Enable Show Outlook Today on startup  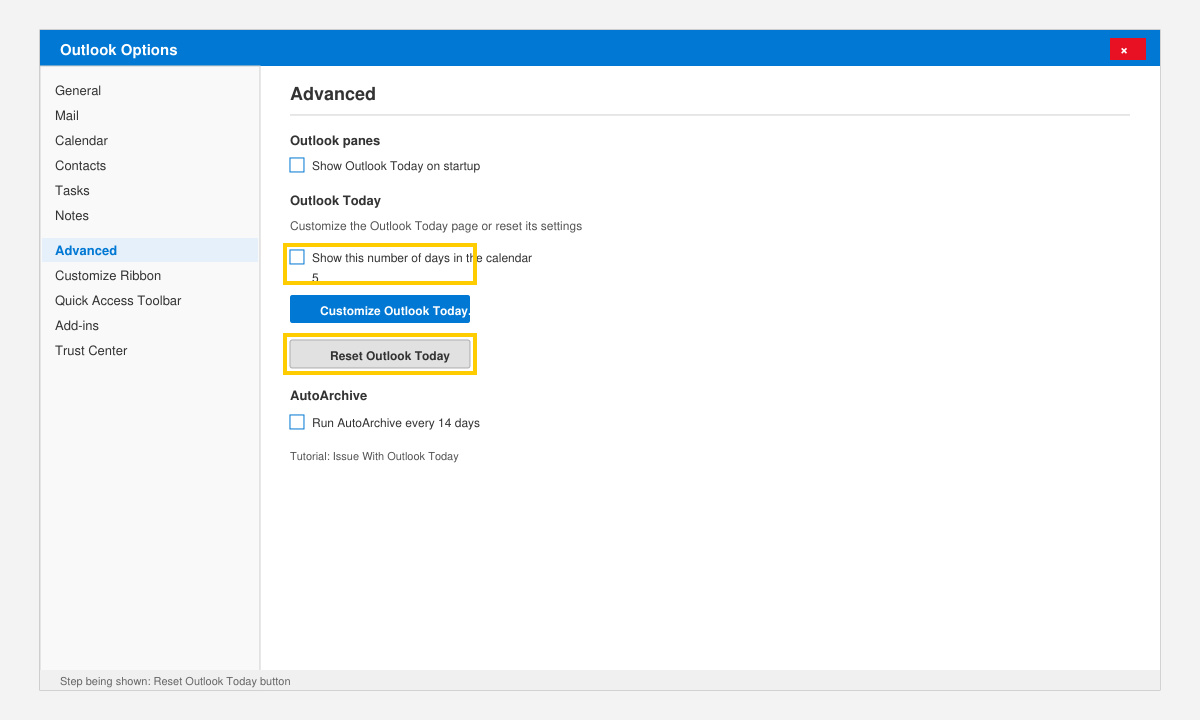(297, 165)
